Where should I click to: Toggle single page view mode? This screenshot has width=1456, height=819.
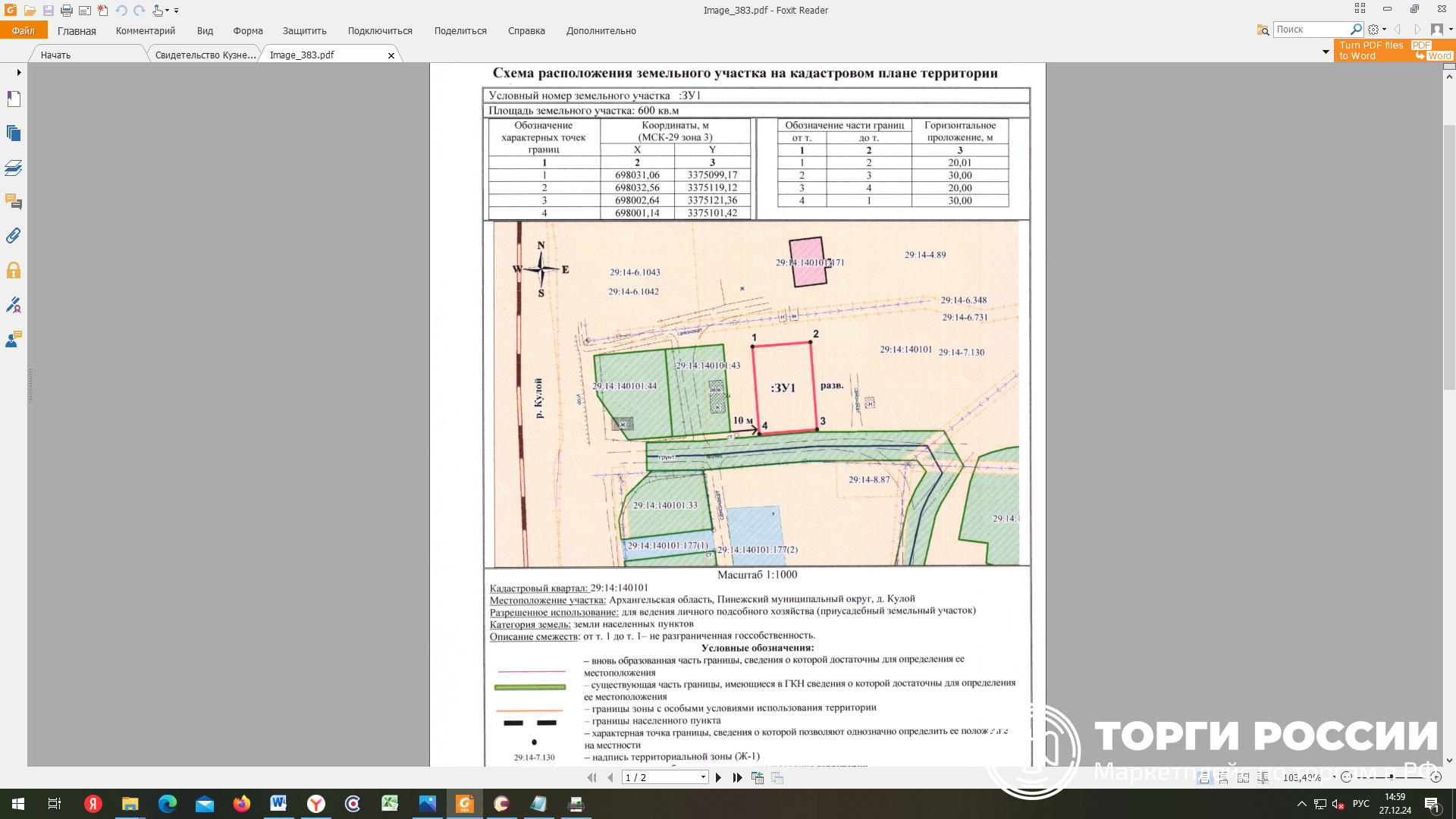click(1203, 777)
